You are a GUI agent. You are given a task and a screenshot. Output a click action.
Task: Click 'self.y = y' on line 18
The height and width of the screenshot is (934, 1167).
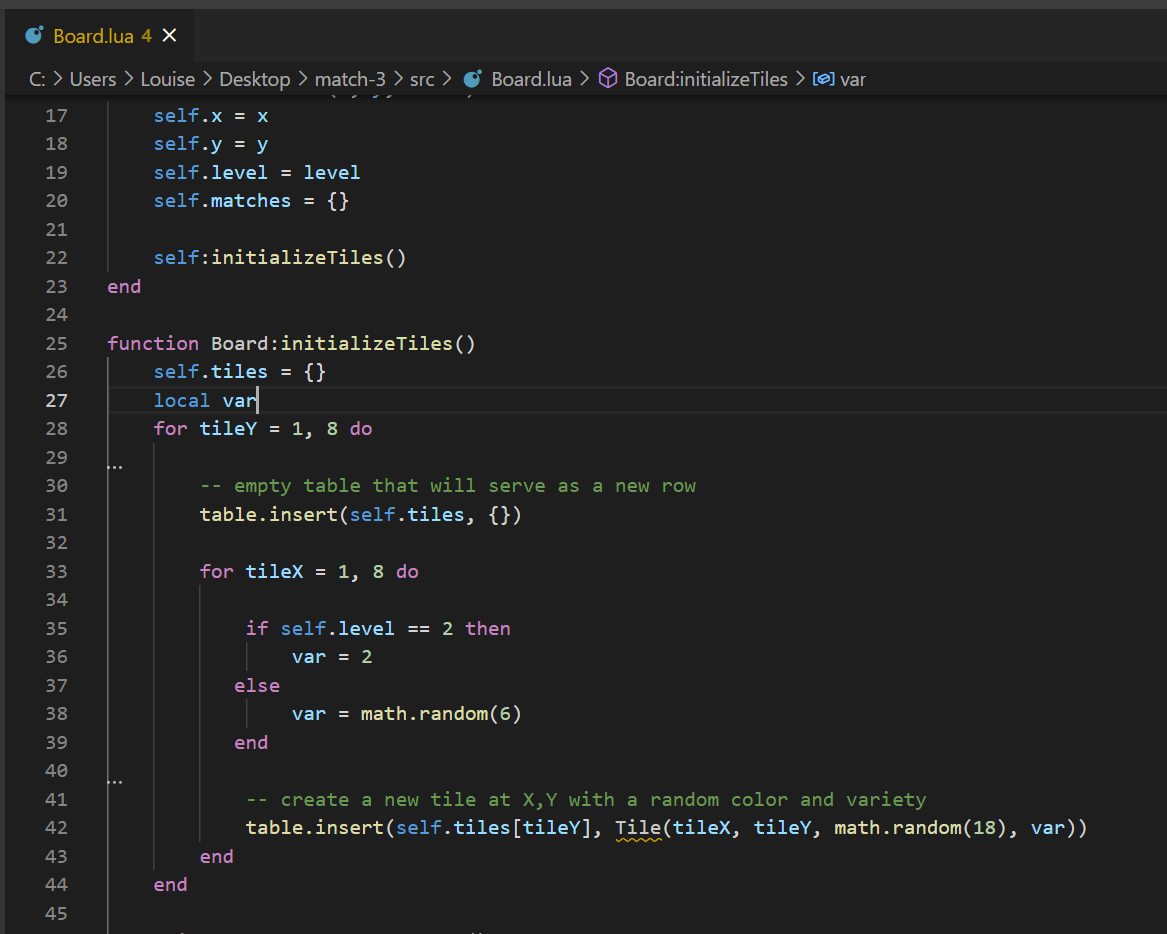[x=211, y=144]
